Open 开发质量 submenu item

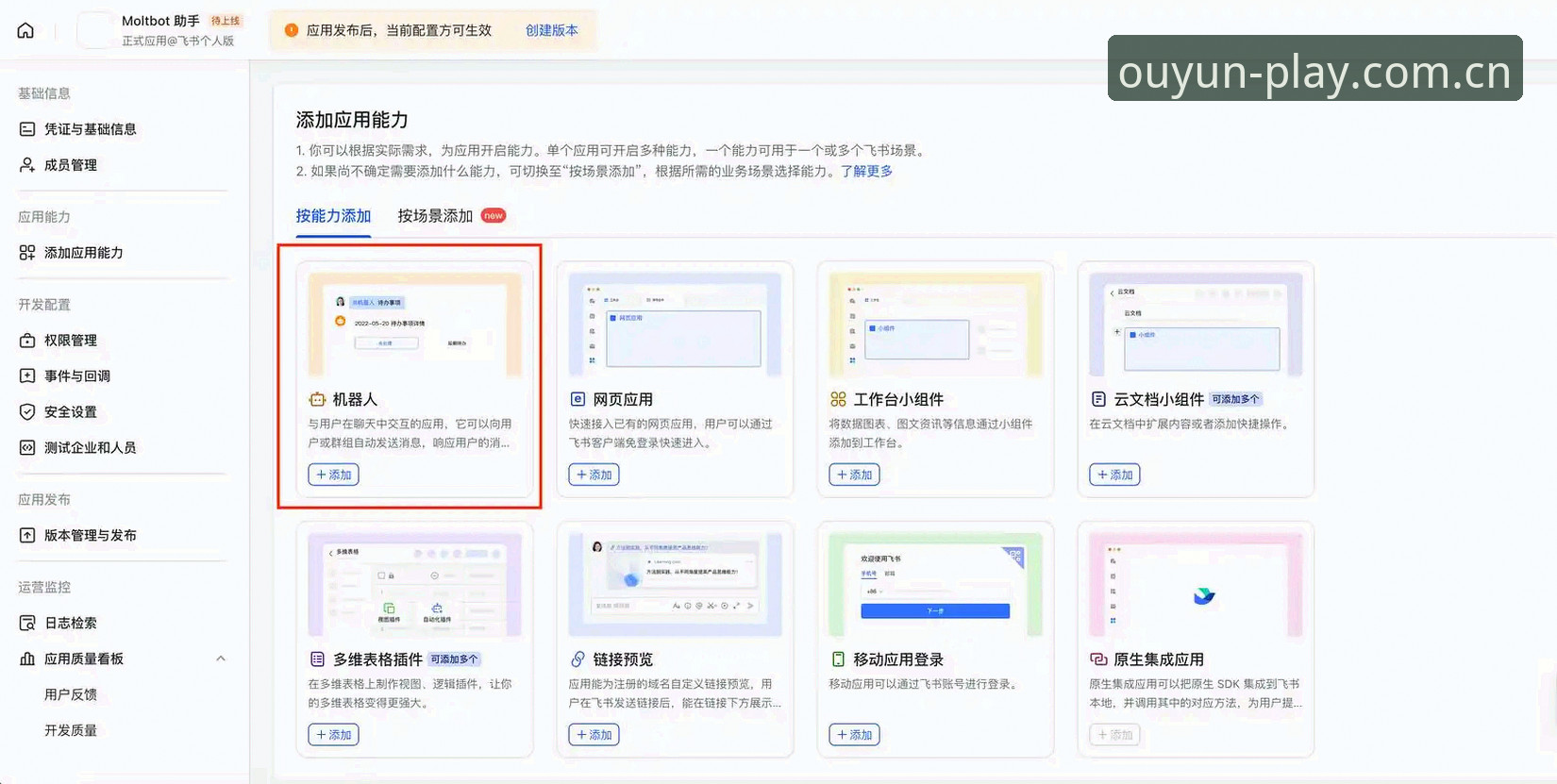pyautogui.click(x=71, y=730)
